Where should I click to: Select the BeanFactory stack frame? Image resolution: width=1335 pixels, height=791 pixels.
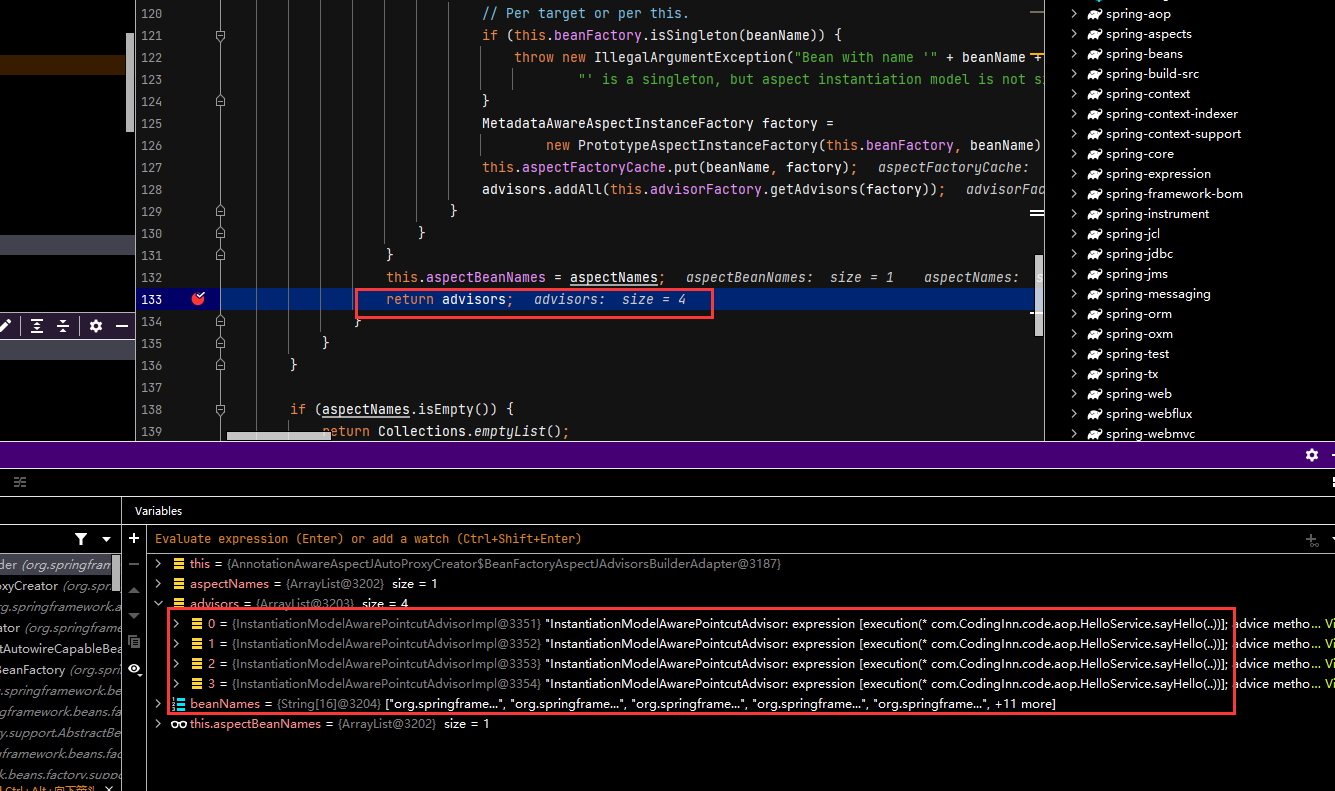pyautogui.click(x=60, y=670)
